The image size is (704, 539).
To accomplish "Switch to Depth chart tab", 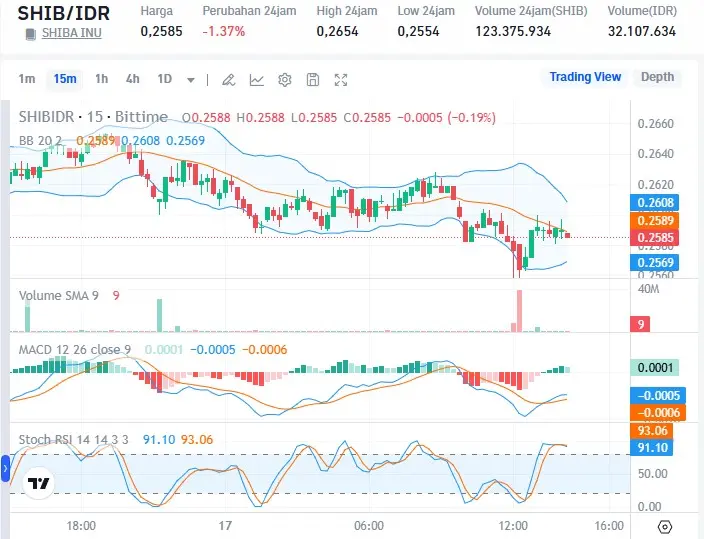I will [x=657, y=77].
